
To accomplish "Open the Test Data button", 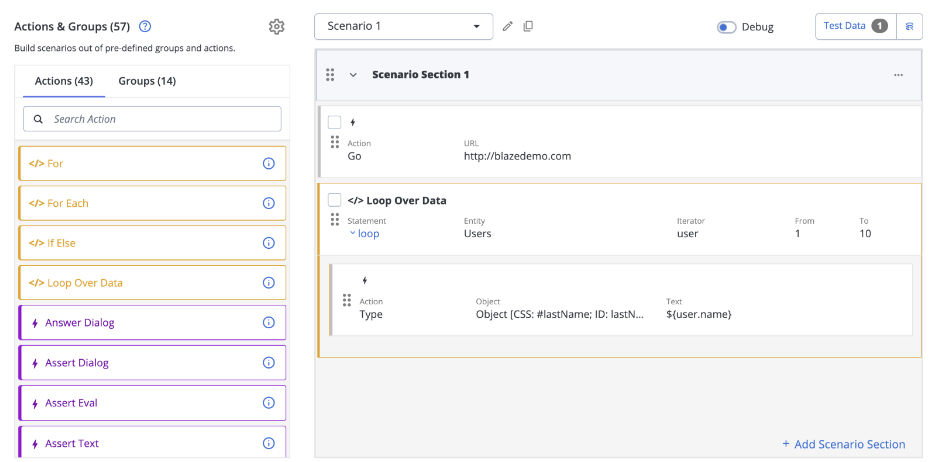I will pos(856,26).
